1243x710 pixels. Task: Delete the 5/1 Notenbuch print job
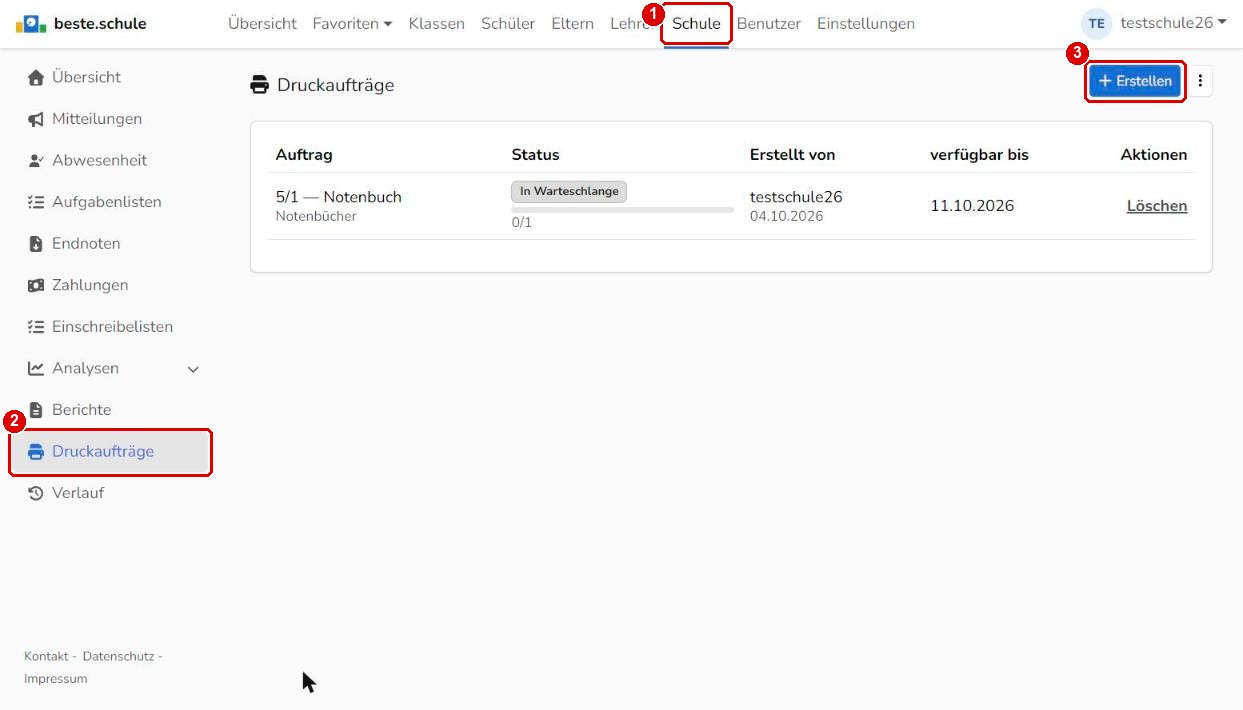(1157, 206)
